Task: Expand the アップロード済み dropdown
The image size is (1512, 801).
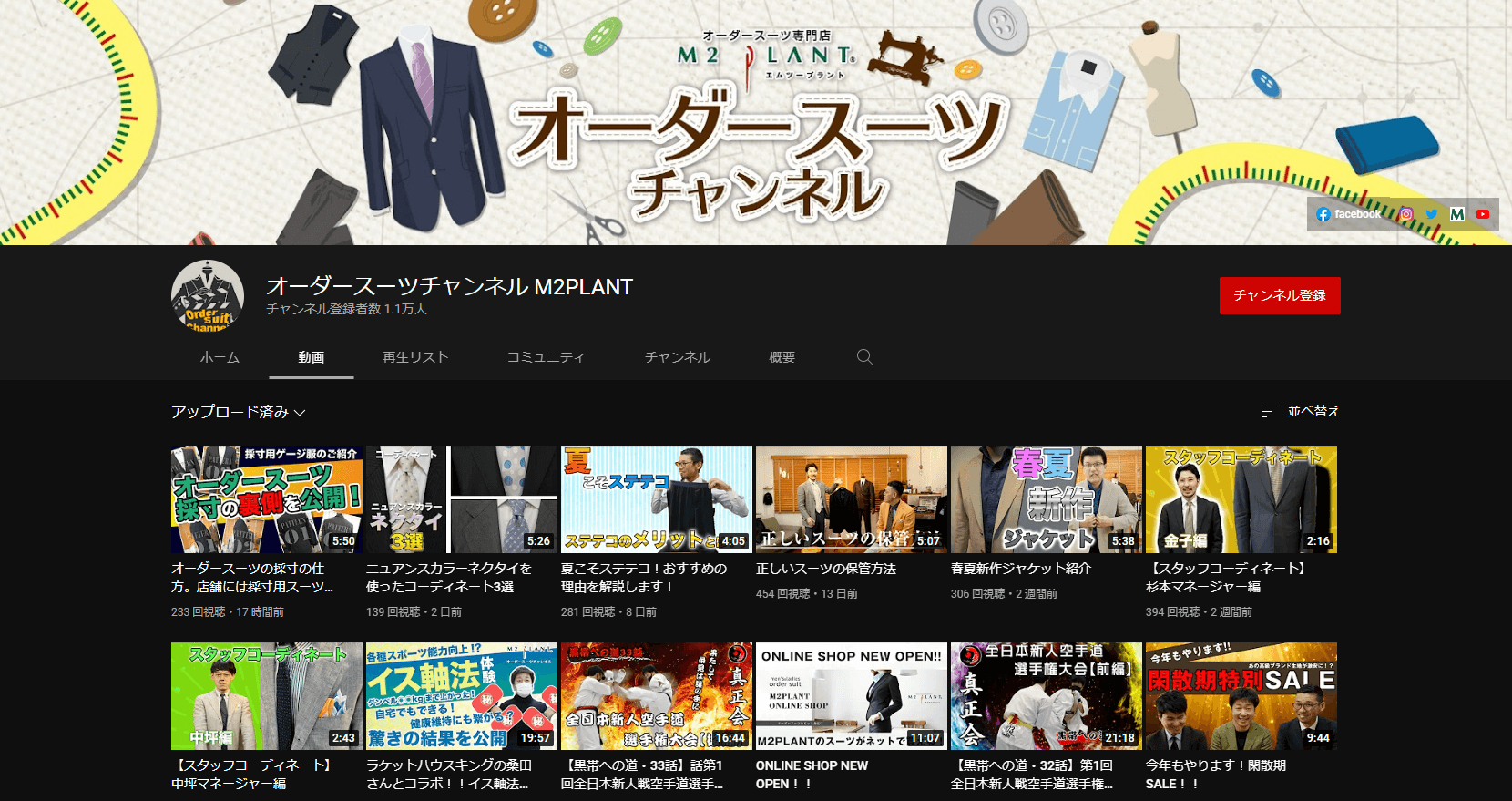Action: pyautogui.click(x=239, y=412)
